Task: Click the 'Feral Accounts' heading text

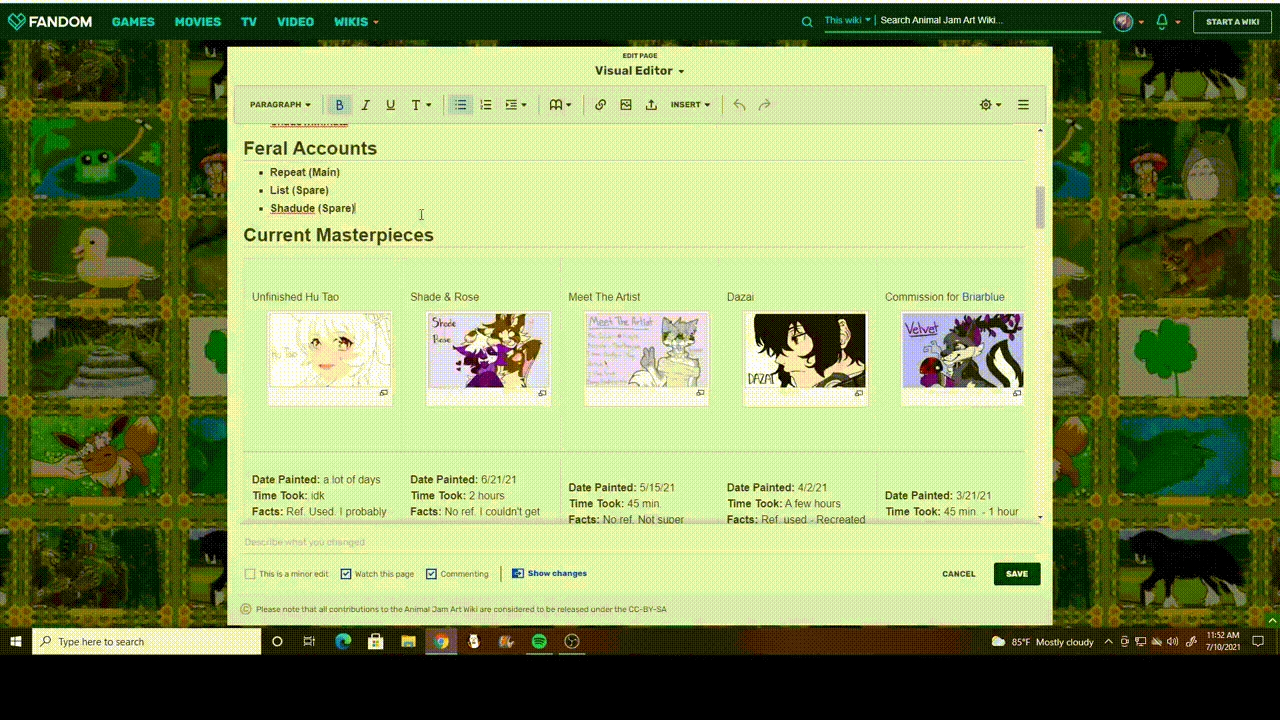Action: tap(310, 148)
